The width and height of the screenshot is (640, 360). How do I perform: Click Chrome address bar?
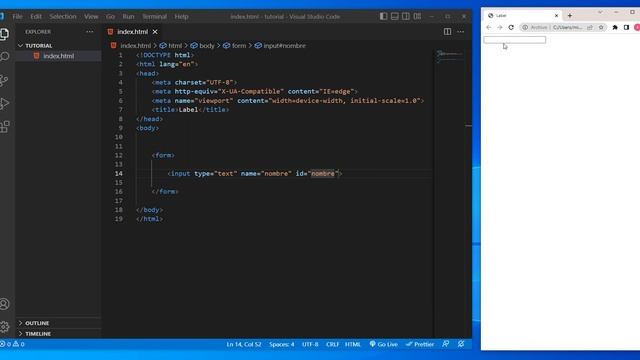(562, 27)
